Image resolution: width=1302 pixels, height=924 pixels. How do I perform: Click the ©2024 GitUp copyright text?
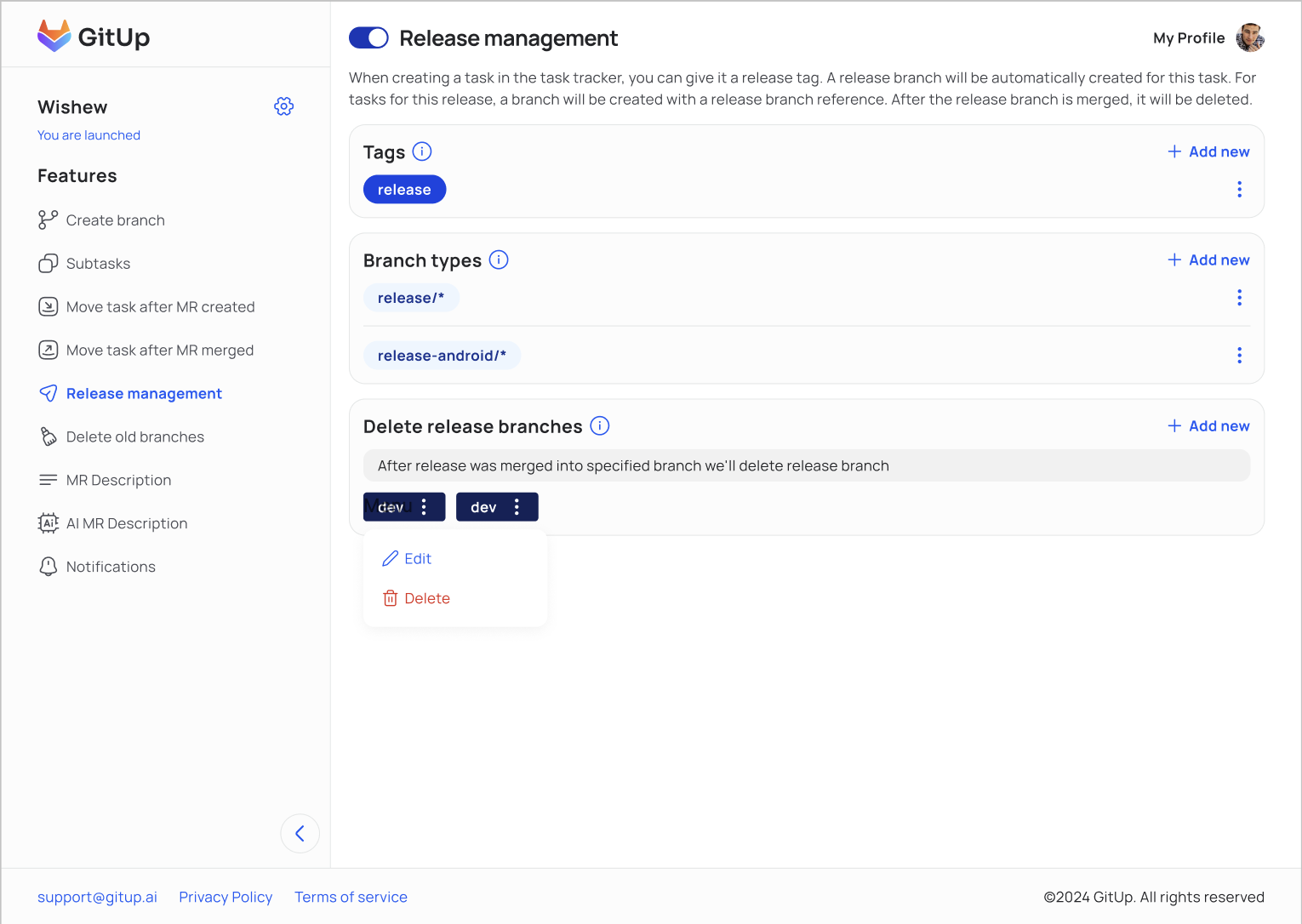[1154, 897]
